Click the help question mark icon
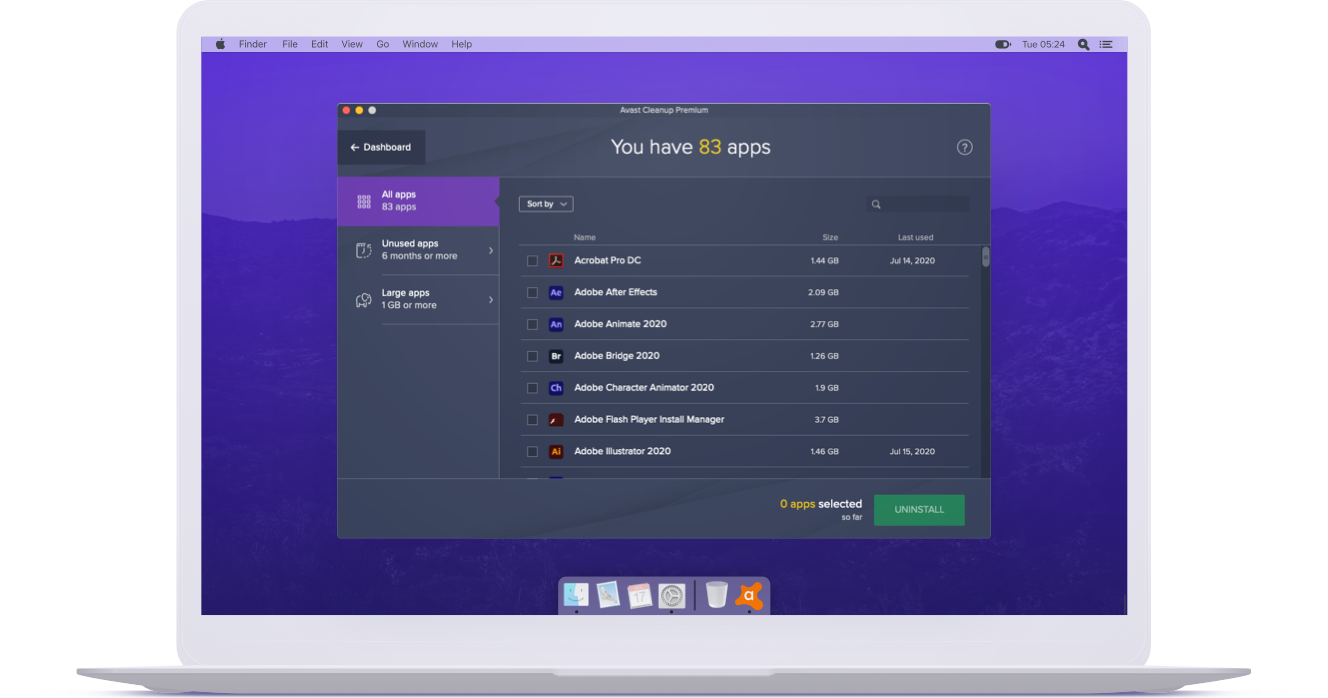The image size is (1328, 698). tap(964, 147)
